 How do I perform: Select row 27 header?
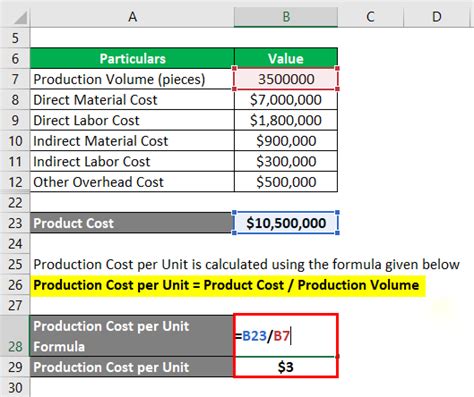pyautogui.click(x=15, y=306)
